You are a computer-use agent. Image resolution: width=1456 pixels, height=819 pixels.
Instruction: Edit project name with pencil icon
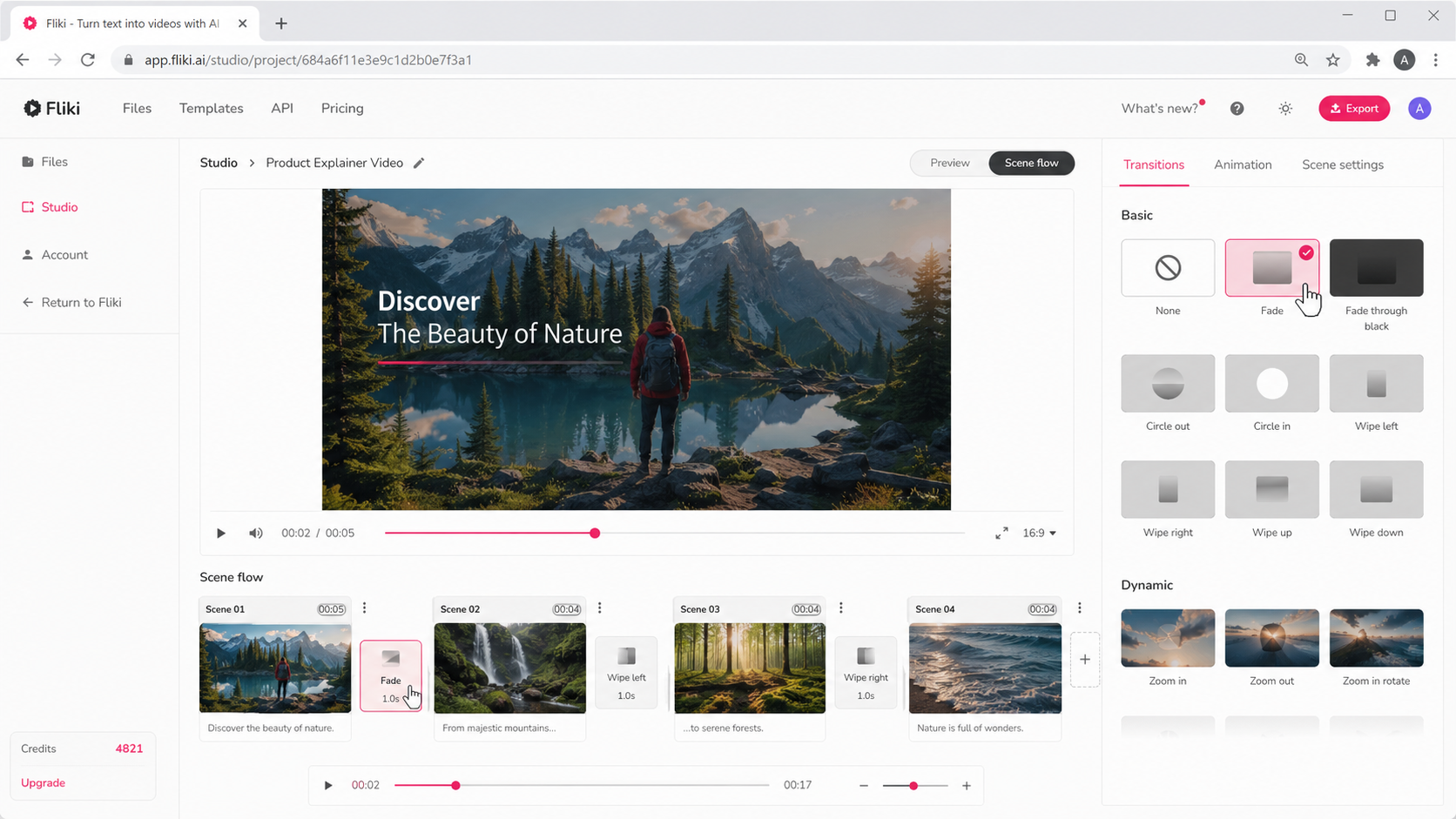[x=419, y=163]
